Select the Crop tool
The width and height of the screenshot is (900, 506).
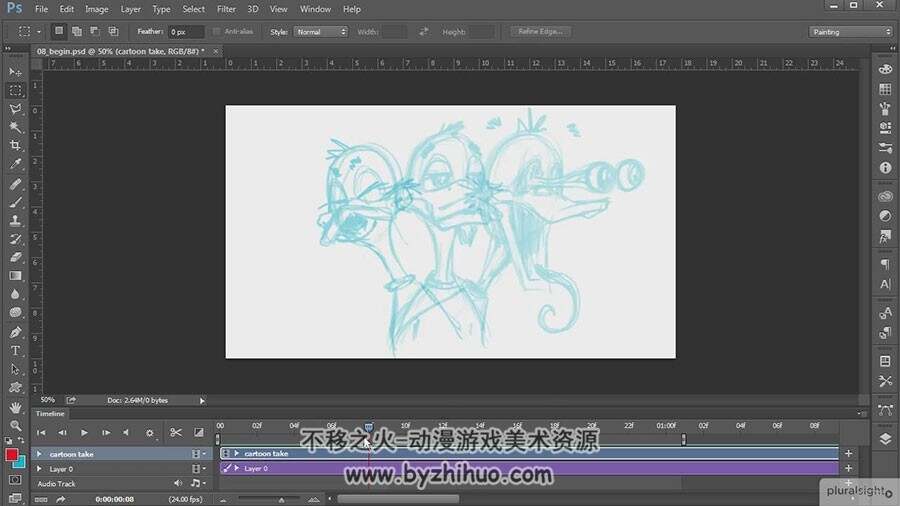15,146
